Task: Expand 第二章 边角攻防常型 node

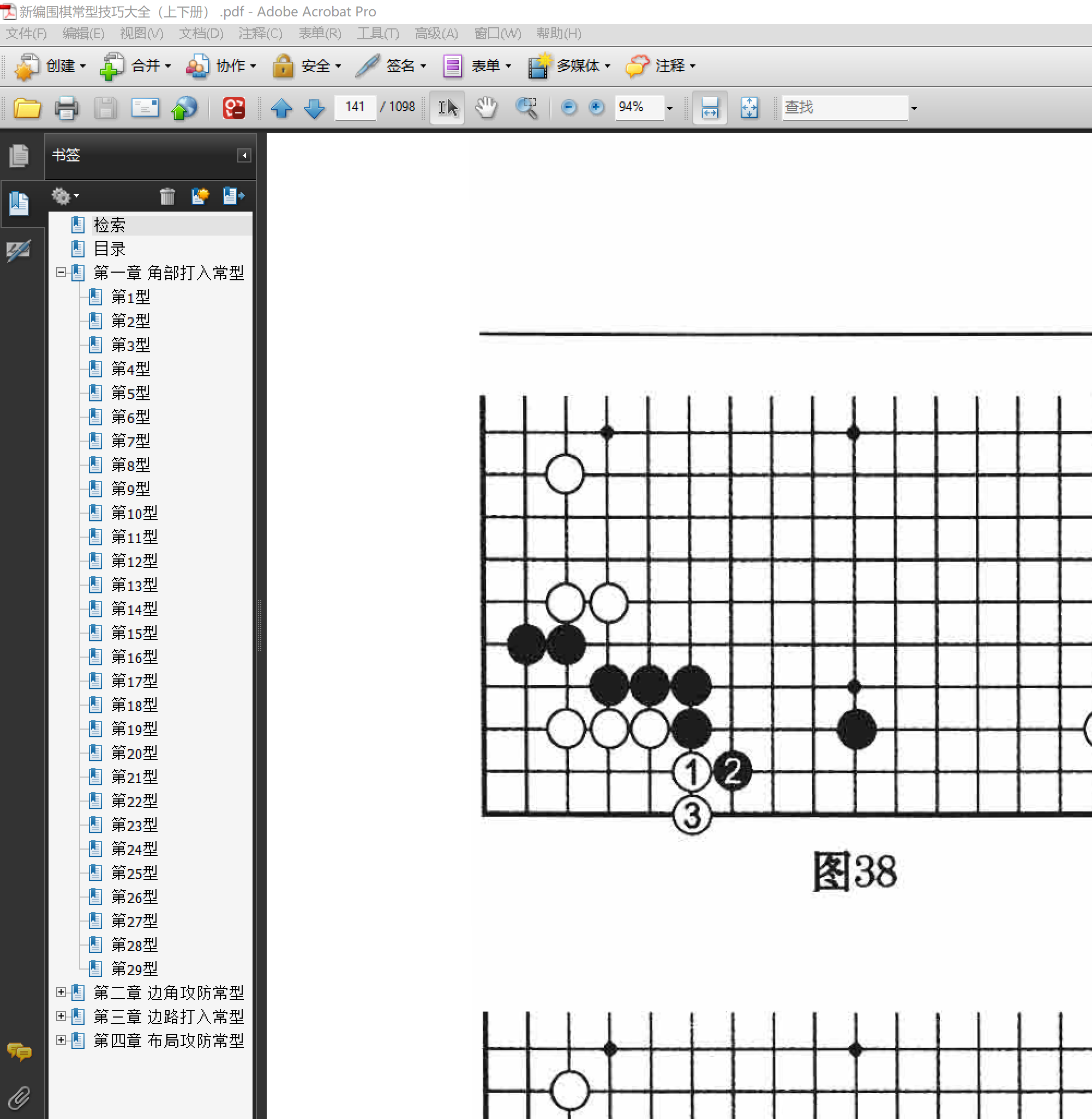Action: pos(61,992)
